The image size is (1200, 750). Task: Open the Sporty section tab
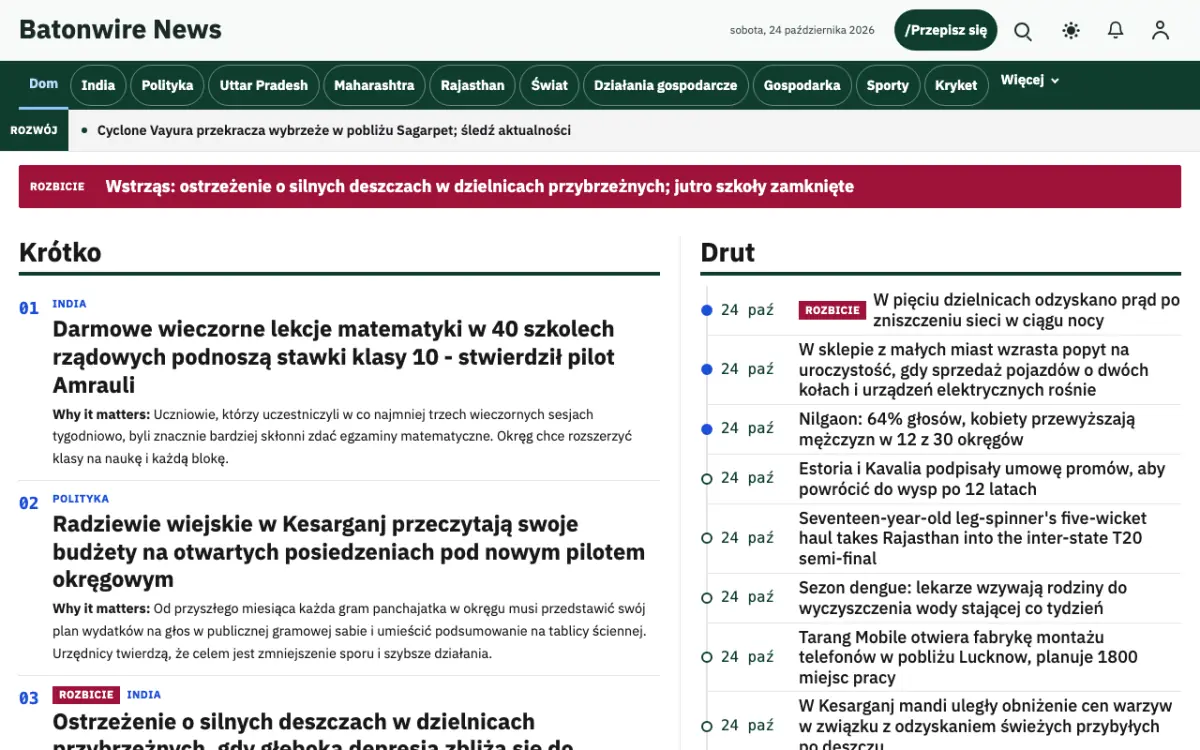[888, 85]
